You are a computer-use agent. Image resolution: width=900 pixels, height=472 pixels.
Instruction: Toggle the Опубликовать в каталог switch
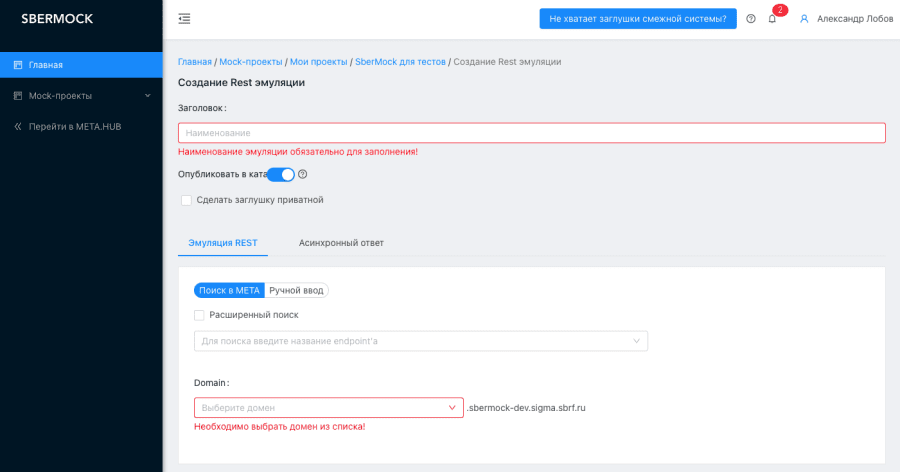281,175
